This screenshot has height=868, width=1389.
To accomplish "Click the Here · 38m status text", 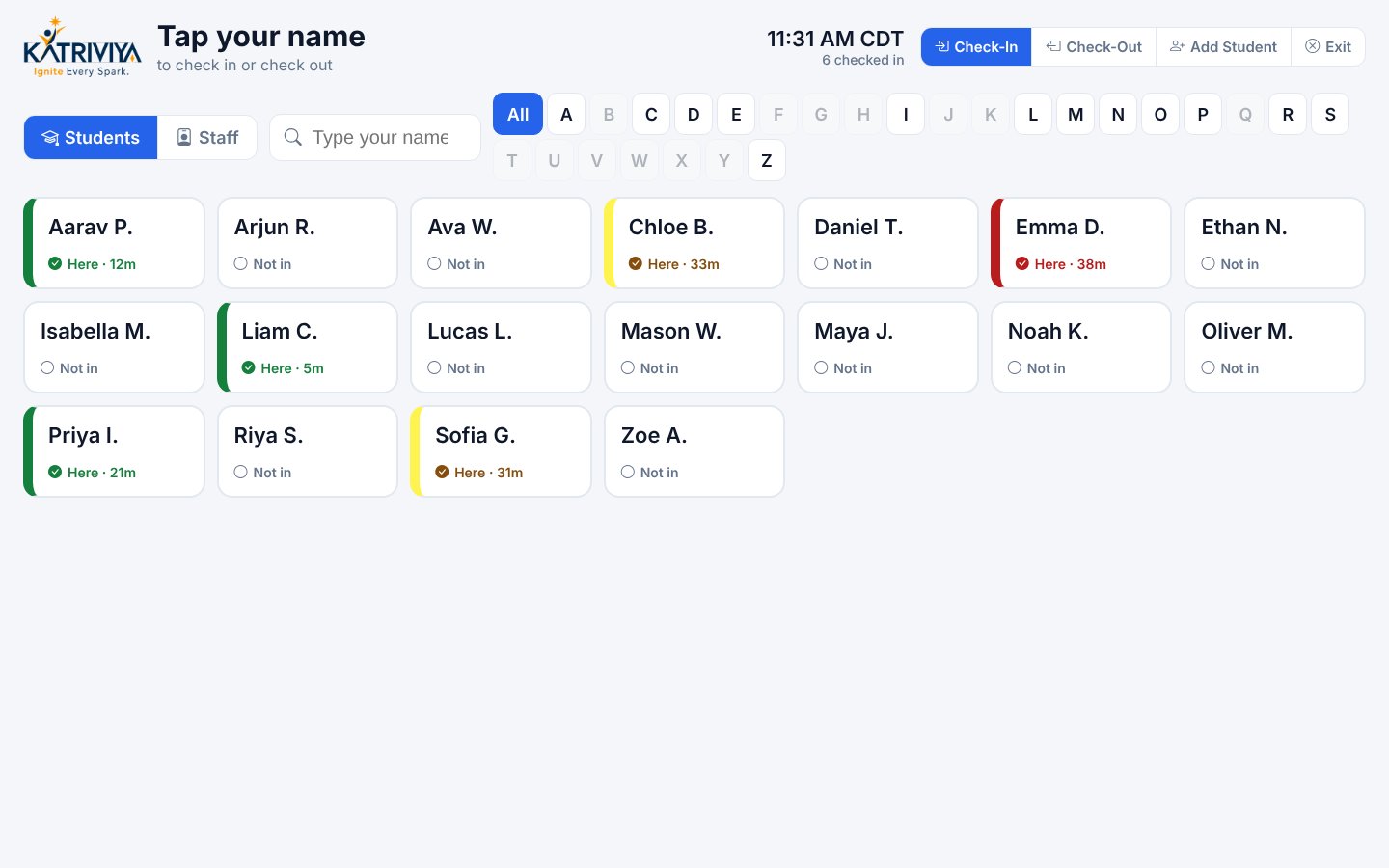I will 1071,263.
